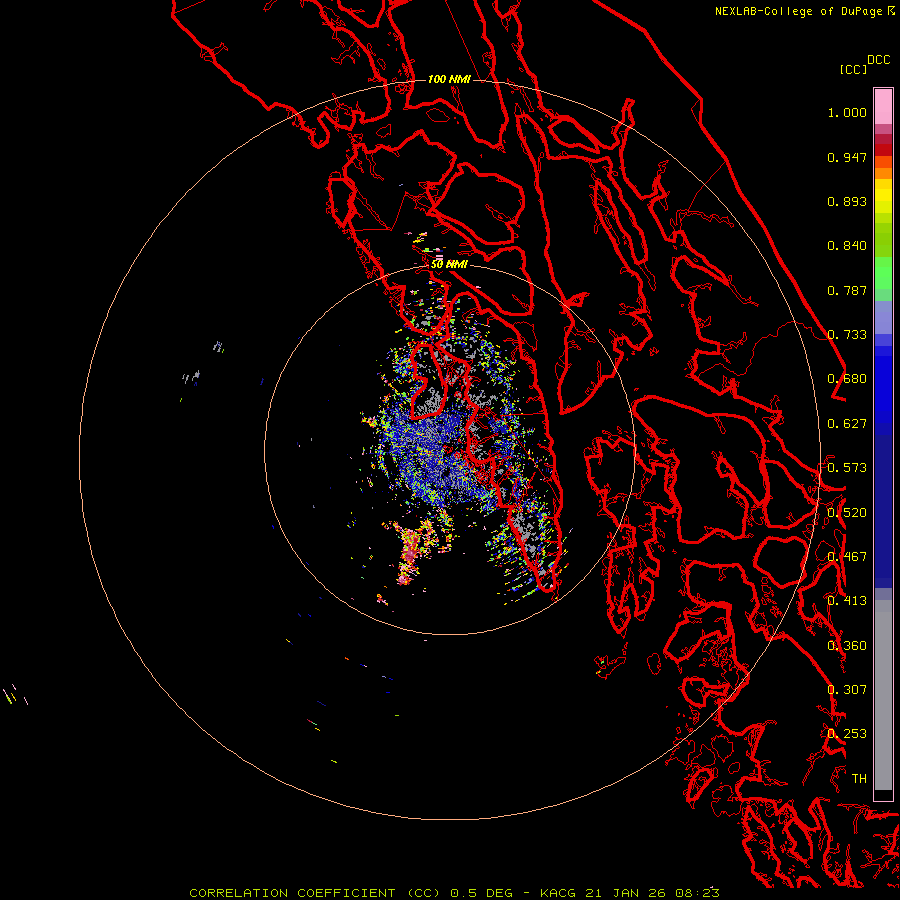Click the 0.733 value on color scale
The height and width of the screenshot is (900, 900).
pos(847,335)
